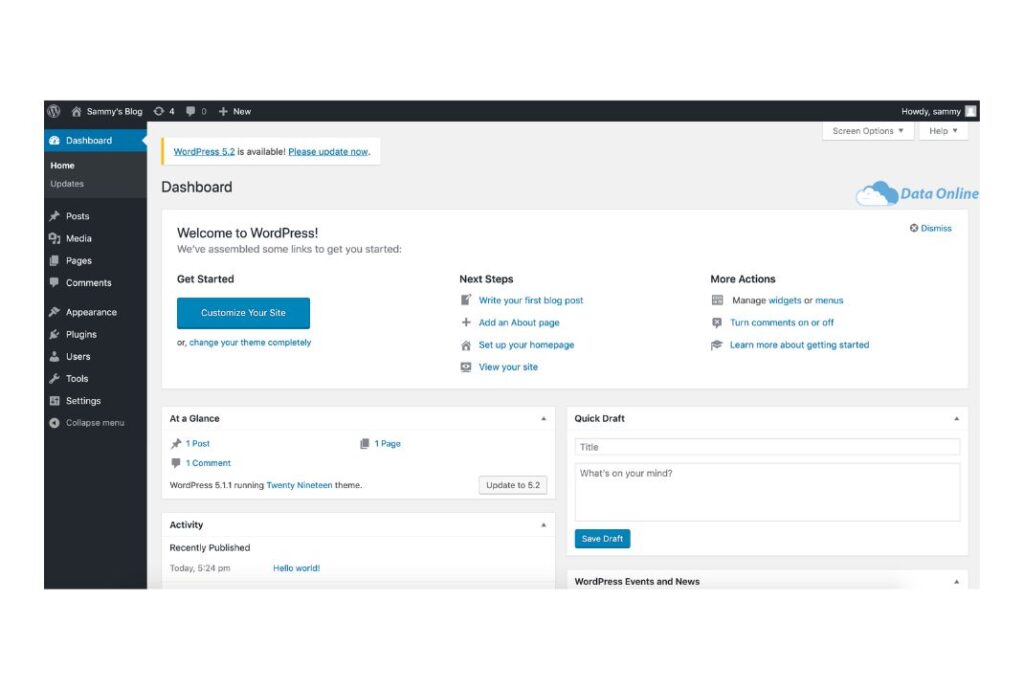This screenshot has width=1024, height=689.
Task: Click the comment toggle icon beside Turn comments
Action: click(716, 323)
